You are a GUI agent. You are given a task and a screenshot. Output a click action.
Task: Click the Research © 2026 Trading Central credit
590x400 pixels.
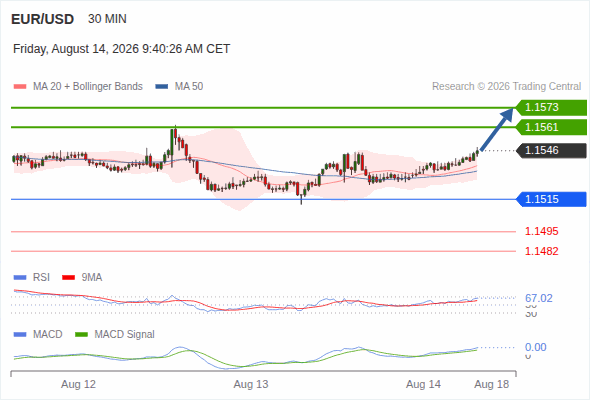click(x=506, y=87)
